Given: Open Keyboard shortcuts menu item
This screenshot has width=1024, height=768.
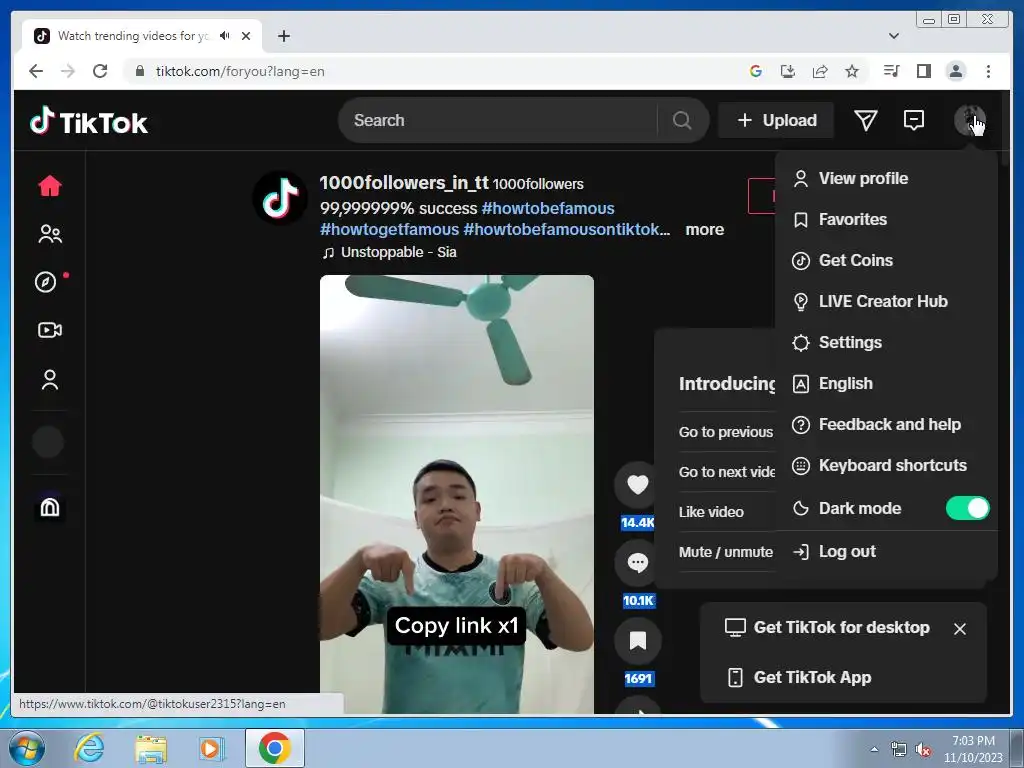Looking at the screenshot, I should [886, 466].
